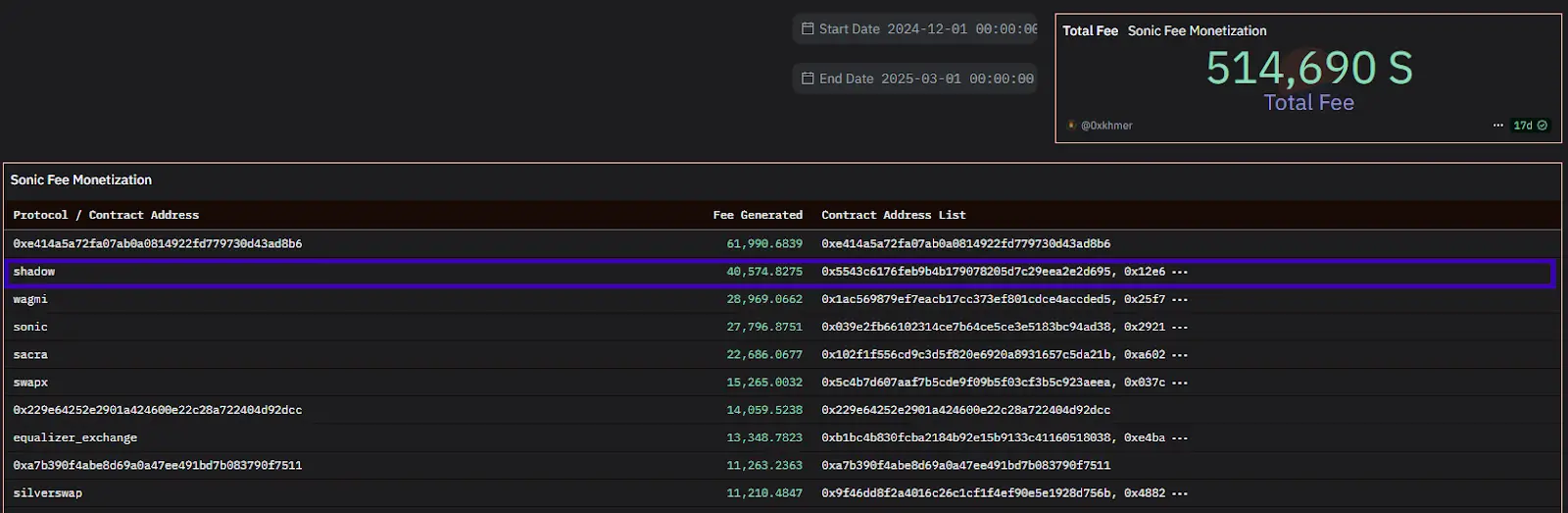This screenshot has width=1568, height=513.
Task: Click protocol cell 0xe414a5a72fa07ab0a0814922fd779730d43ad8b6
Action: pyautogui.click(x=158, y=243)
